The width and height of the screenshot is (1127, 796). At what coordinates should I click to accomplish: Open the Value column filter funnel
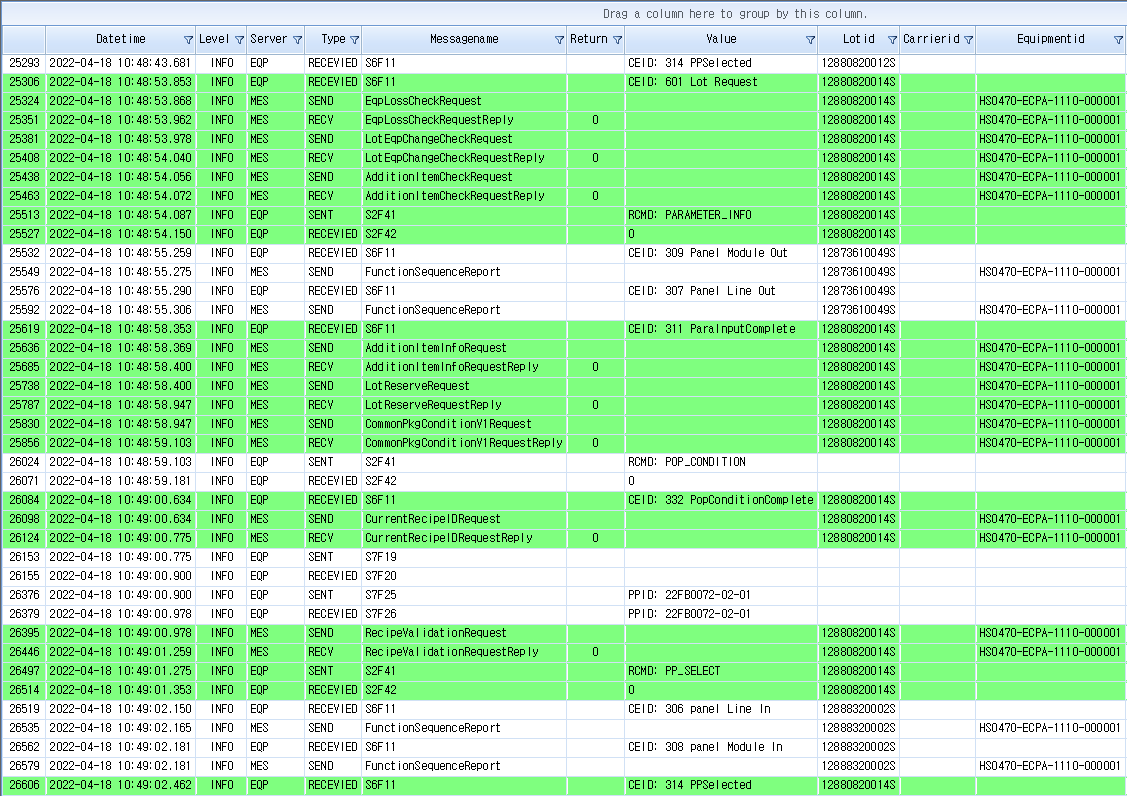pos(810,40)
